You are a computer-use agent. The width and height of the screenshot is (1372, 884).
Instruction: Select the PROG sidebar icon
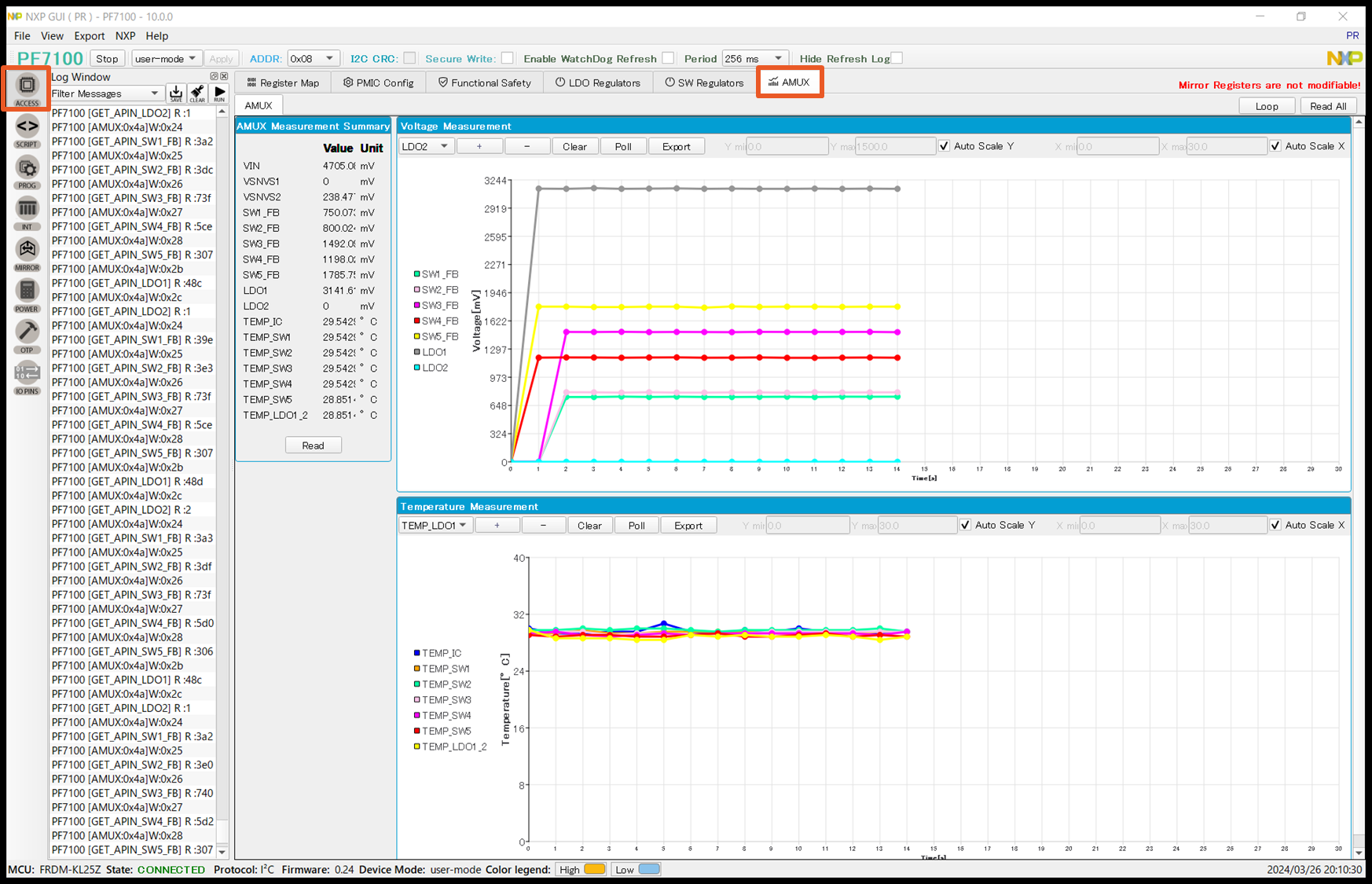[27, 171]
